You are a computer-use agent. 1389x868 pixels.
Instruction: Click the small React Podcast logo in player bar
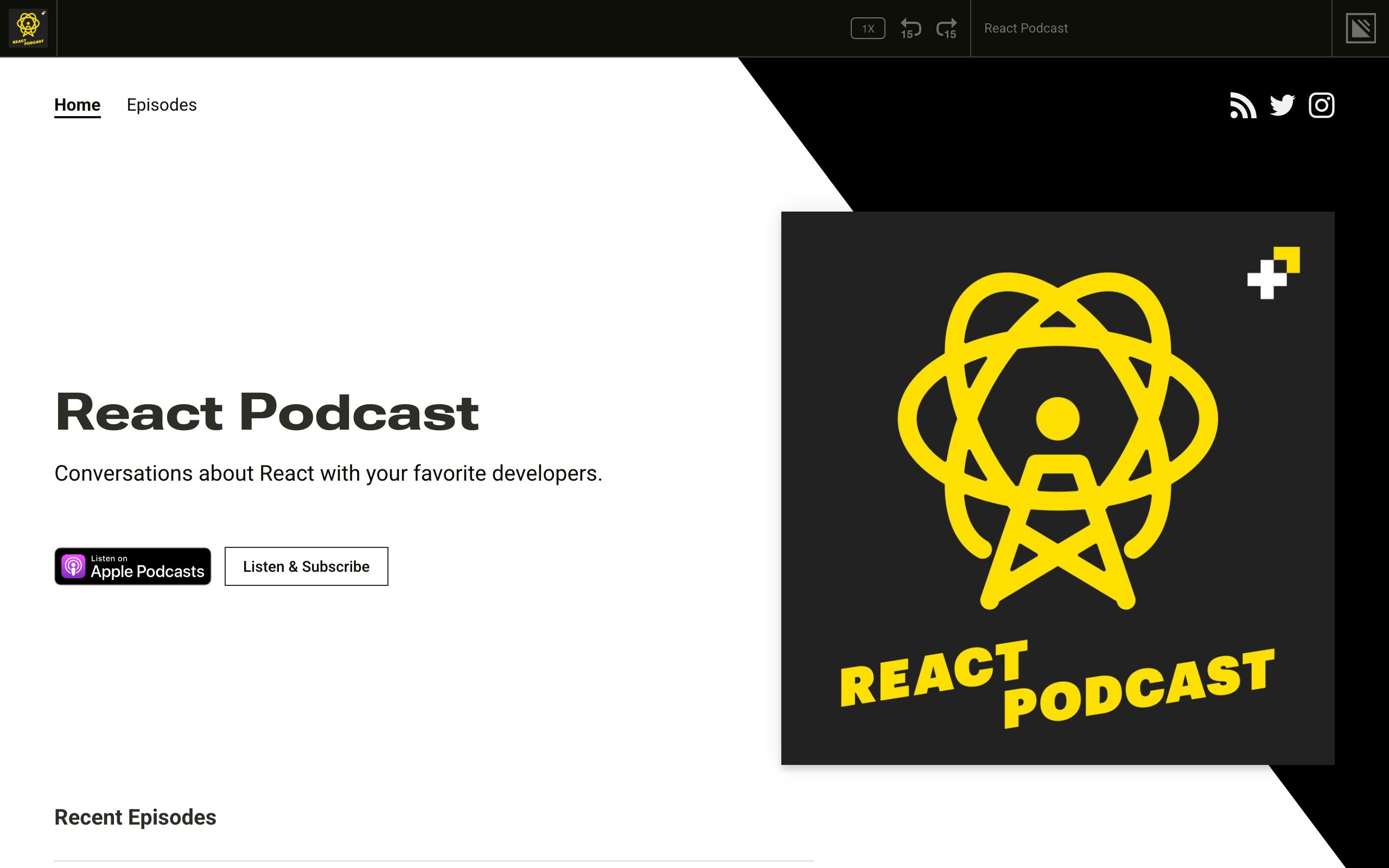(28, 28)
